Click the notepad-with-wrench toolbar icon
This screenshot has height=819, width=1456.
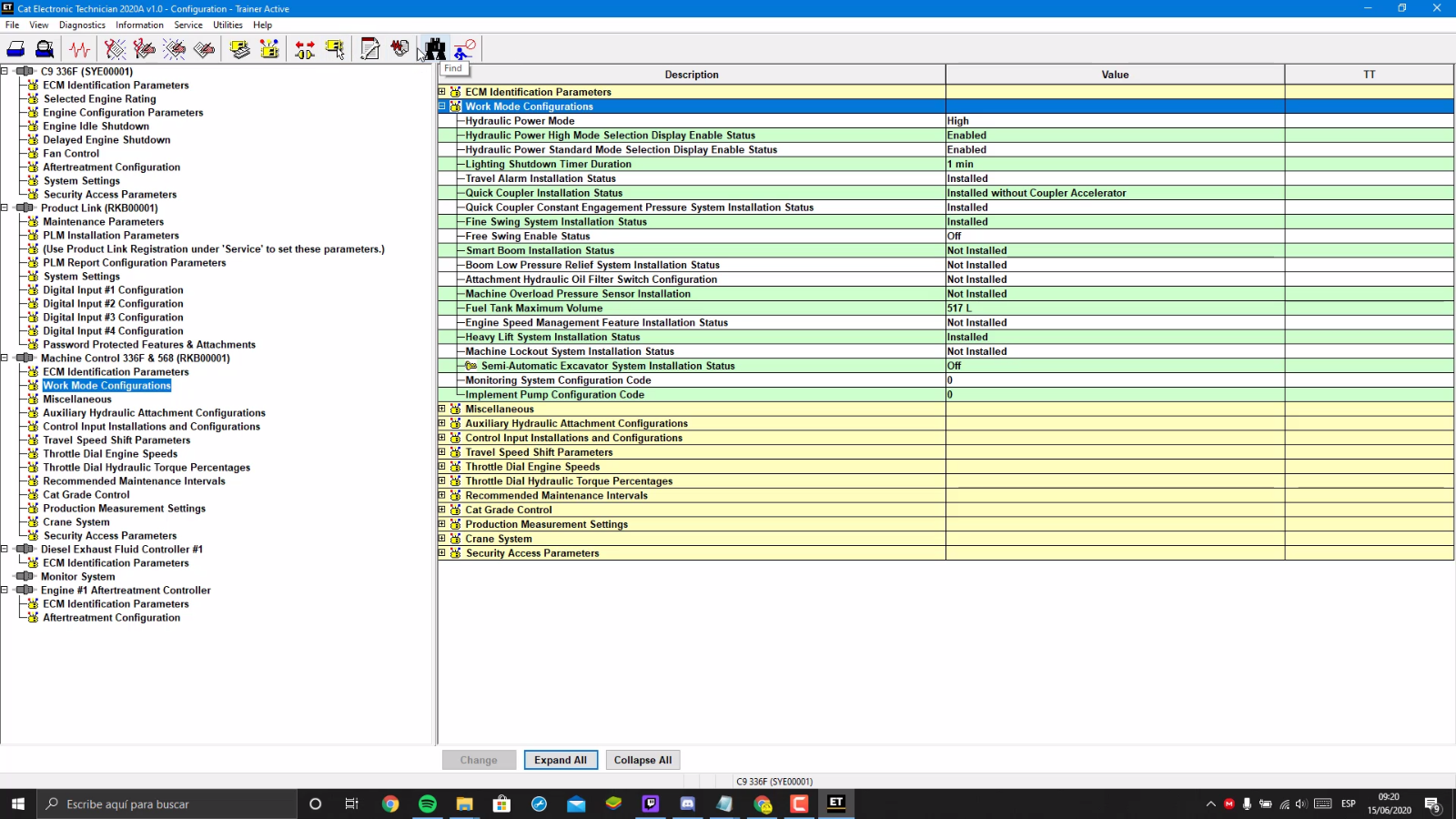coord(369,49)
